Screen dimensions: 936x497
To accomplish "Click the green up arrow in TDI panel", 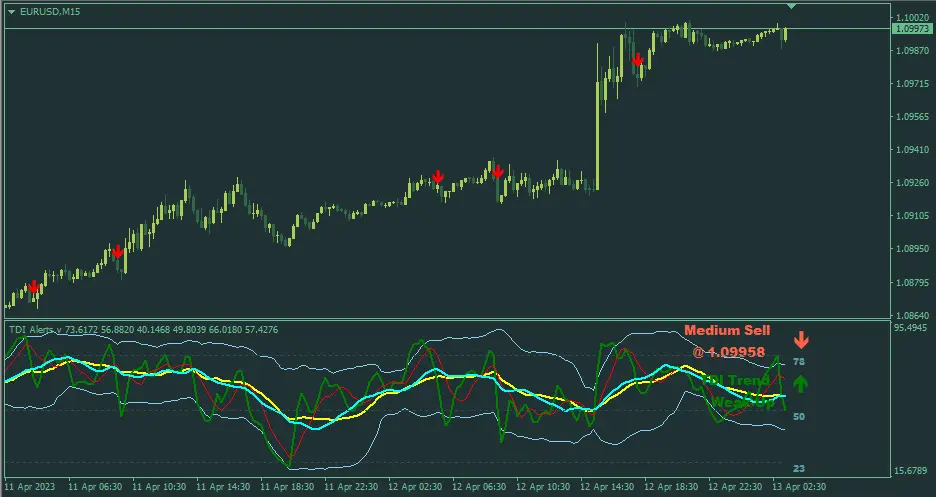I will pyautogui.click(x=800, y=383).
